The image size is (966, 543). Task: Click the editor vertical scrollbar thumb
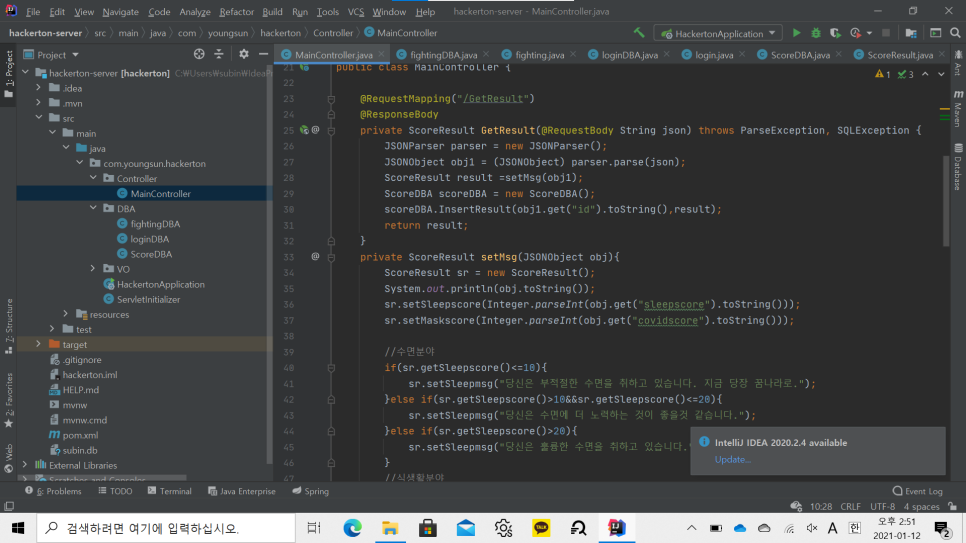pyautogui.click(x=946, y=200)
